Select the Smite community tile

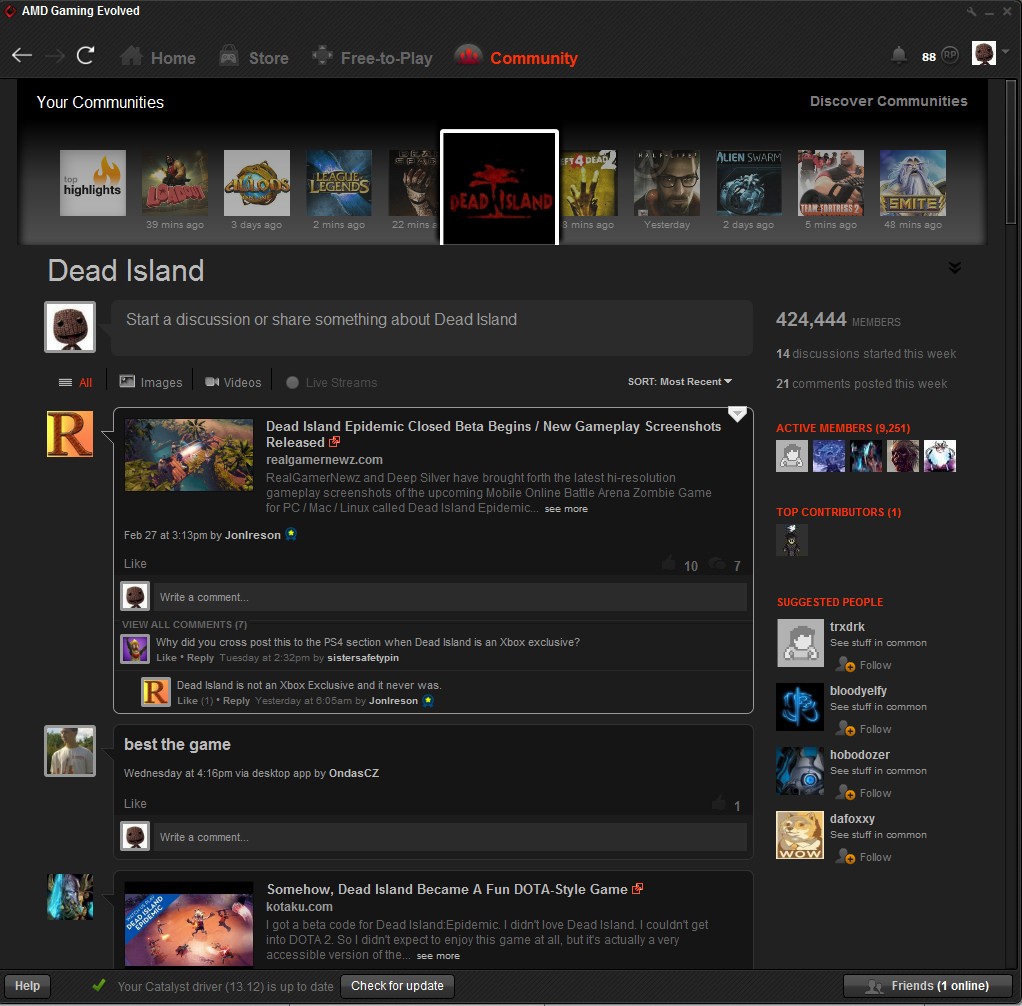tap(912, 183)
